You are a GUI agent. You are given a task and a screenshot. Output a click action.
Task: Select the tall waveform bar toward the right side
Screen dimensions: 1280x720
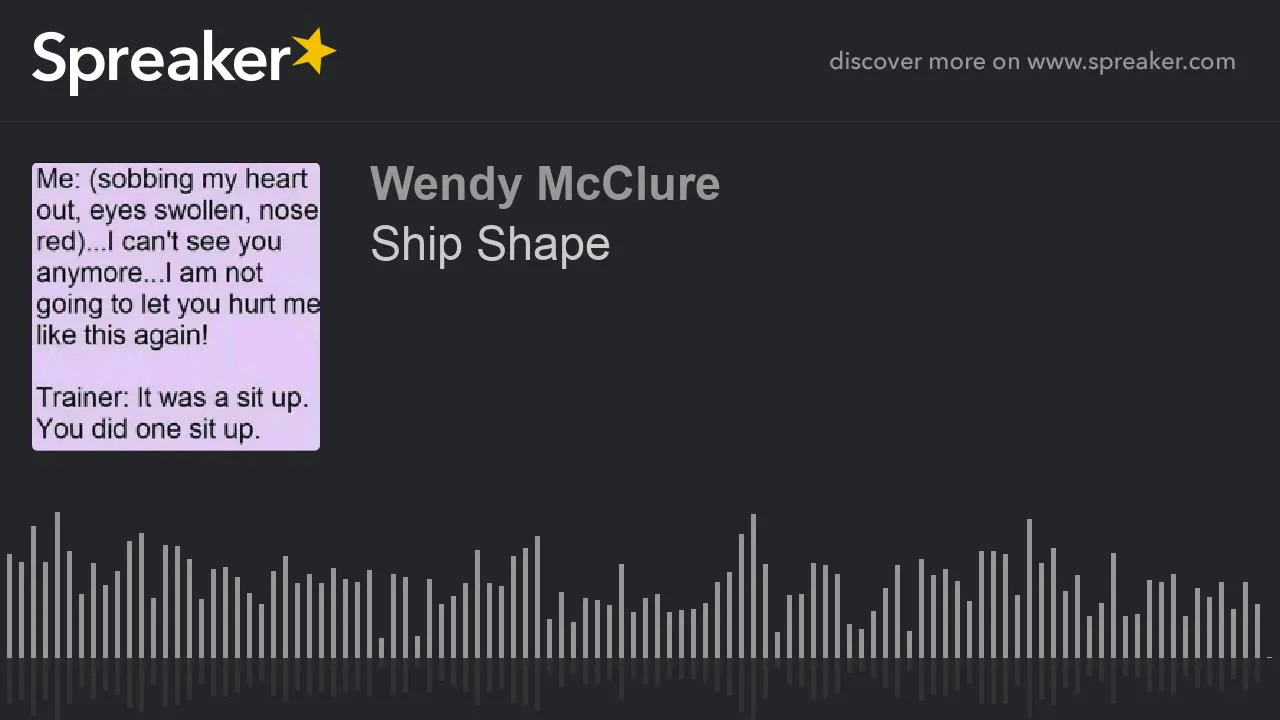(x=1029, y=589)
